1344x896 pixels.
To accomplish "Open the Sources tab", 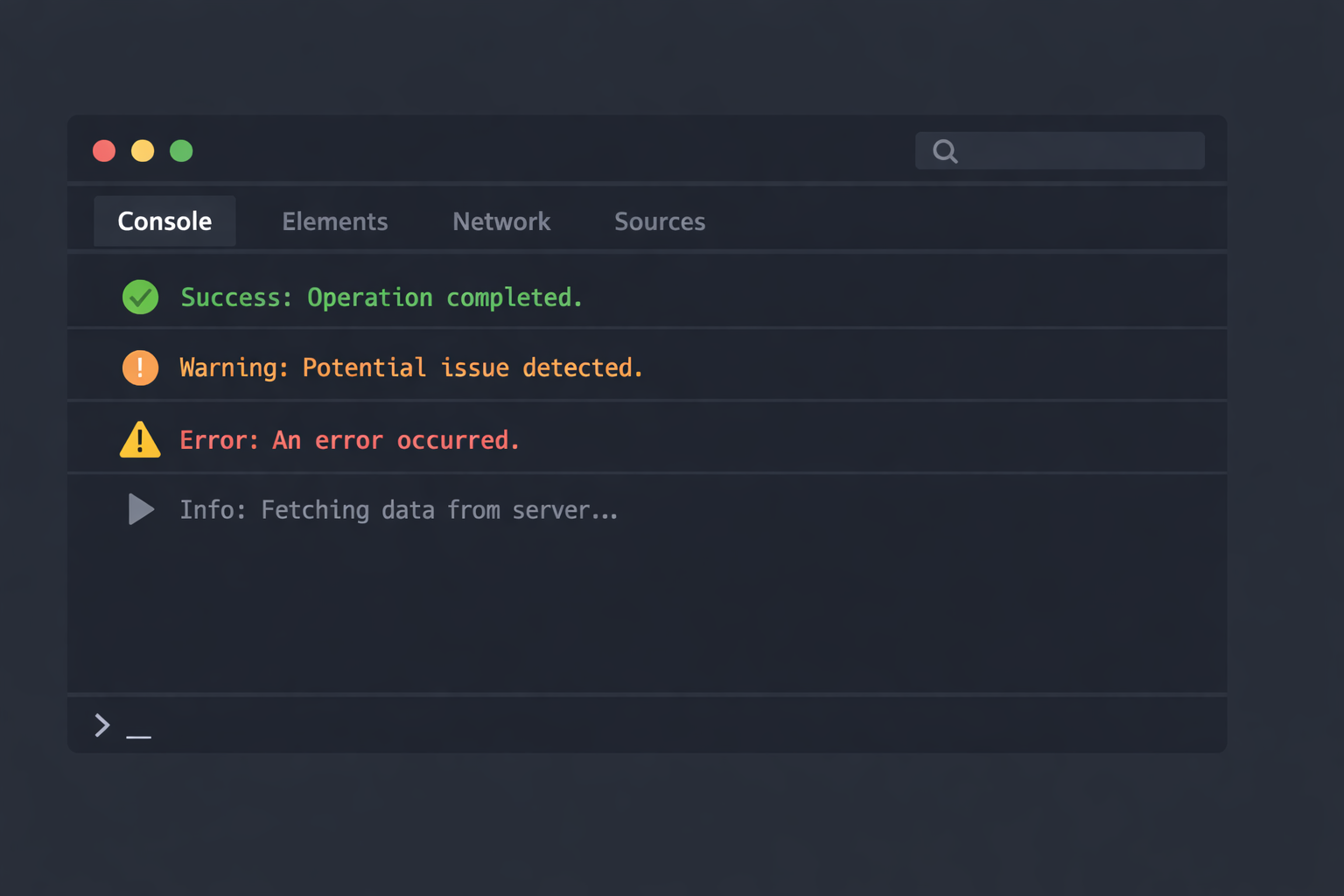I will [x=660, y=221].
